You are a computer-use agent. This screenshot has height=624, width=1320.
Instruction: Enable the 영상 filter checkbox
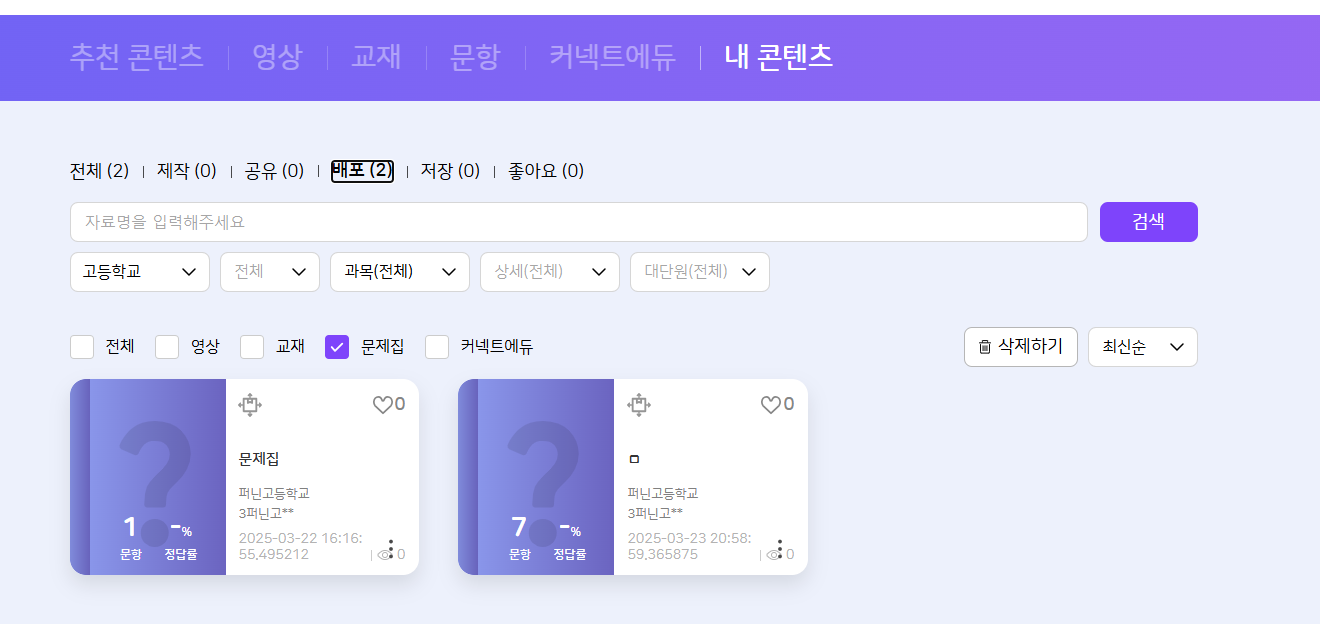pos(167,347)
